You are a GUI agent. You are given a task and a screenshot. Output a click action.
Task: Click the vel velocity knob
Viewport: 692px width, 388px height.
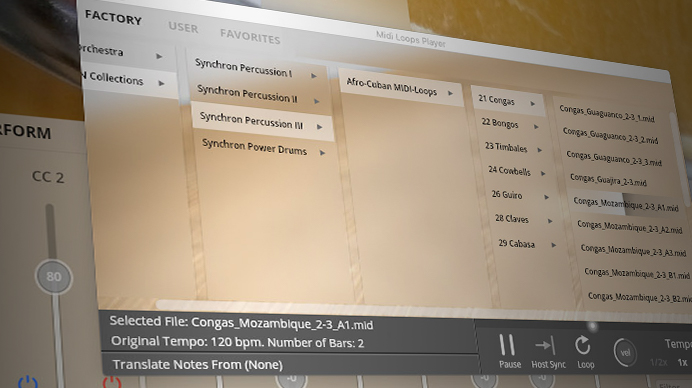[625, 353]
